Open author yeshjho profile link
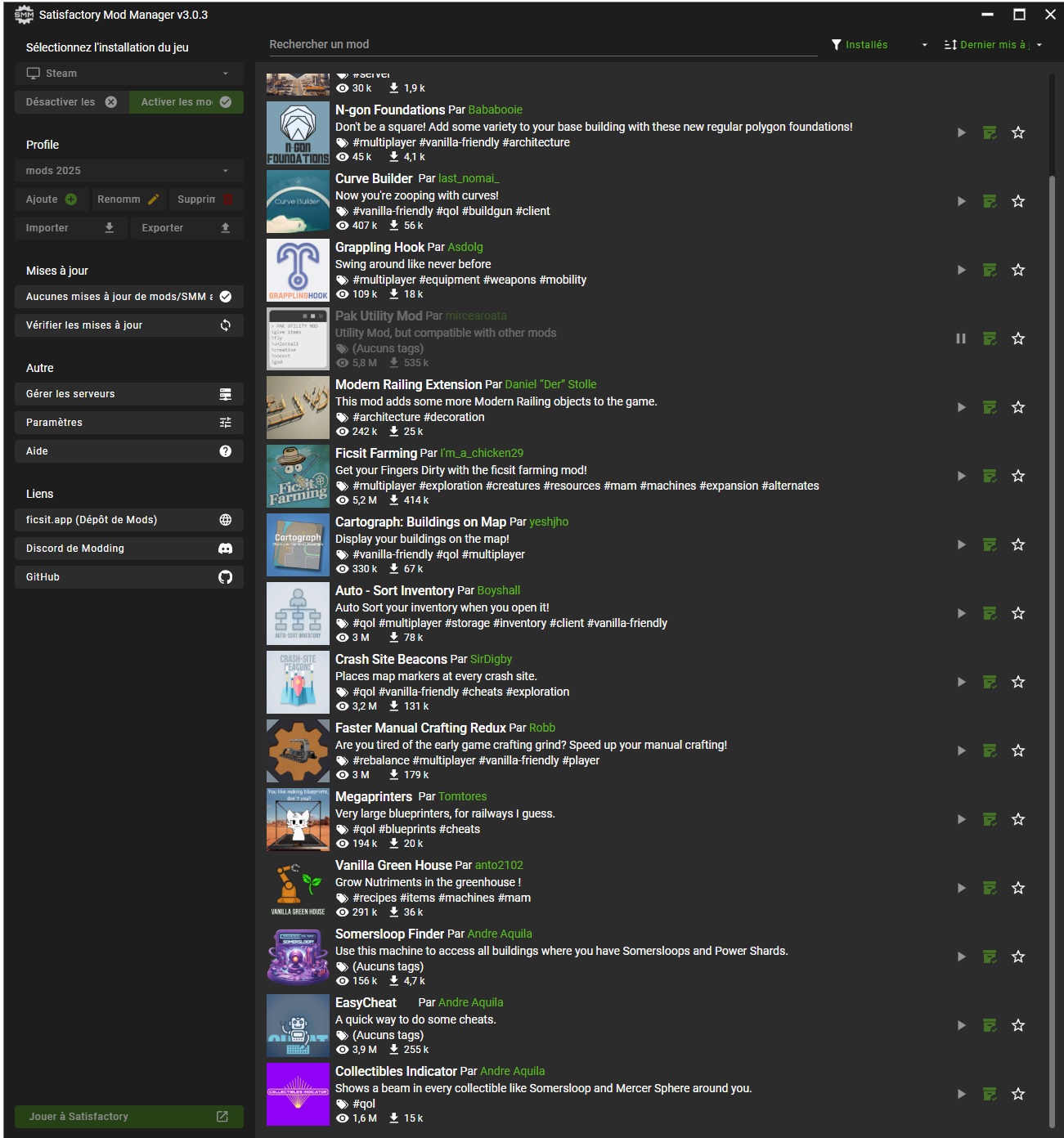 549,522
